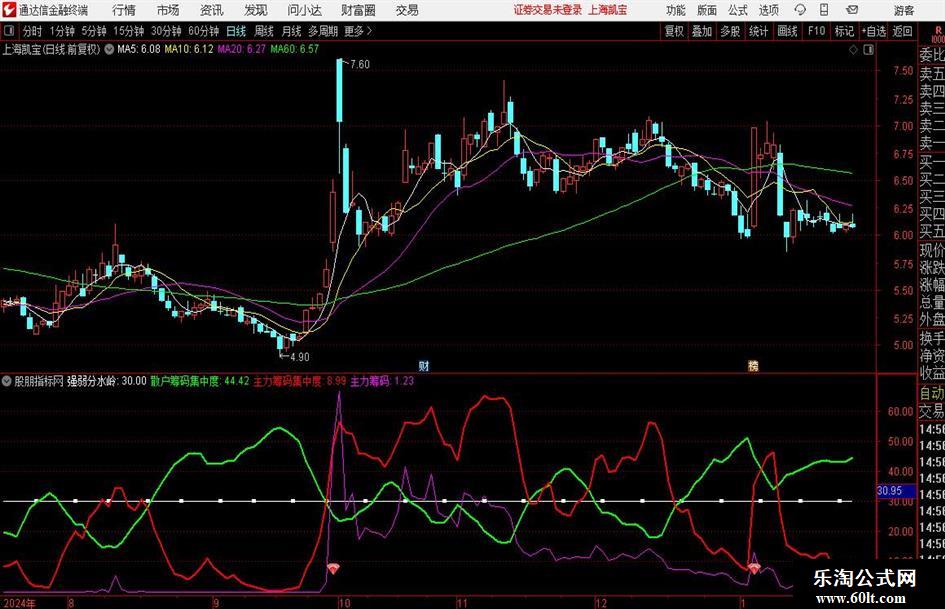Switch to 30分钟 period
945x609 pixels.
(166, 31)
